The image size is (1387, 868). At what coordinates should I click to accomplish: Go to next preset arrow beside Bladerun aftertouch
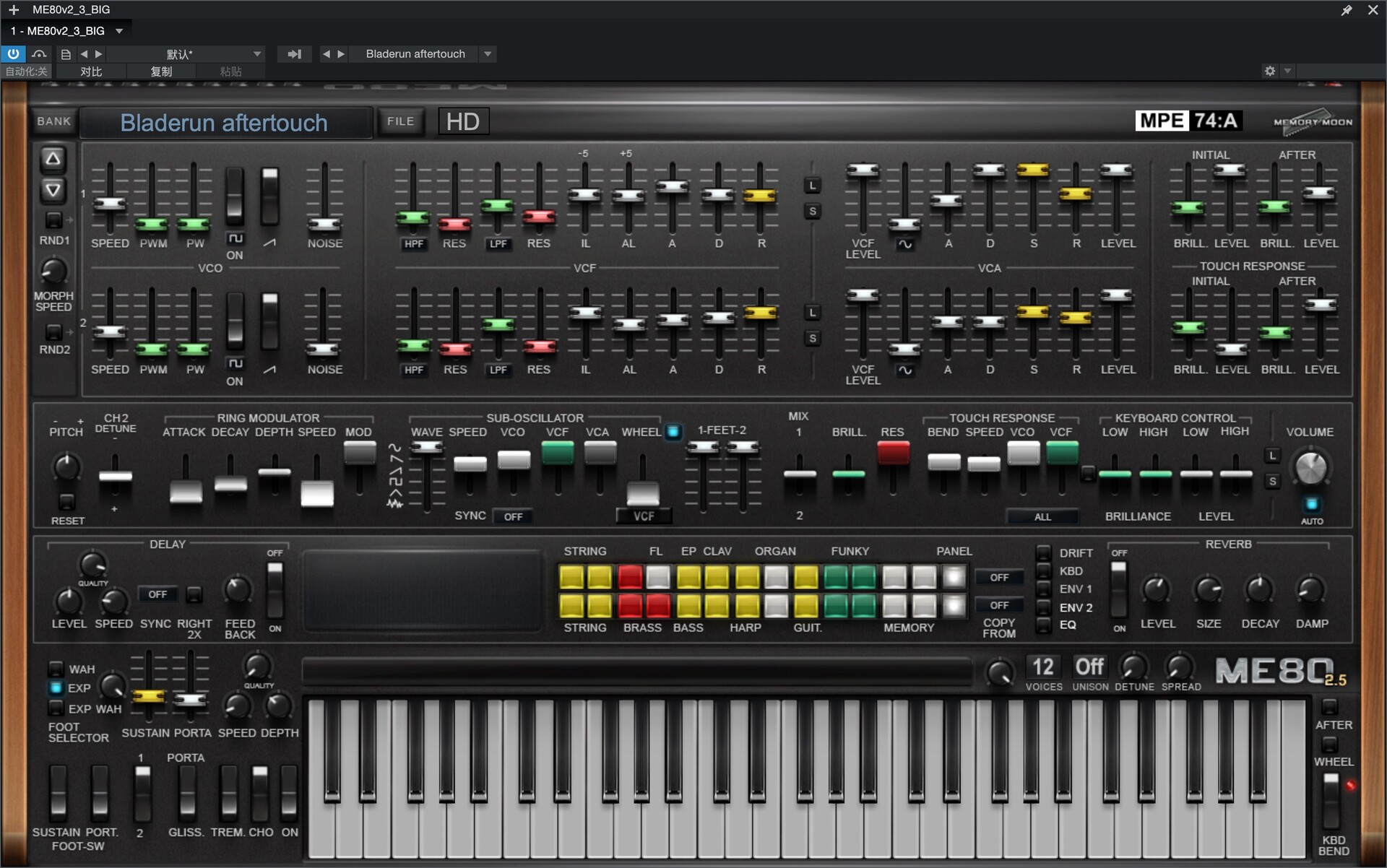click(x=342, y=54)
